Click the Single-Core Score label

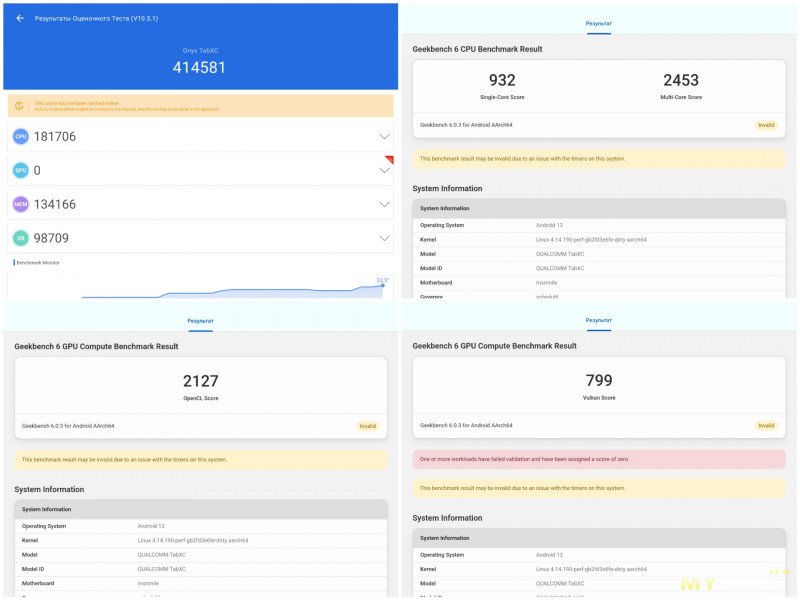[502, 97]
